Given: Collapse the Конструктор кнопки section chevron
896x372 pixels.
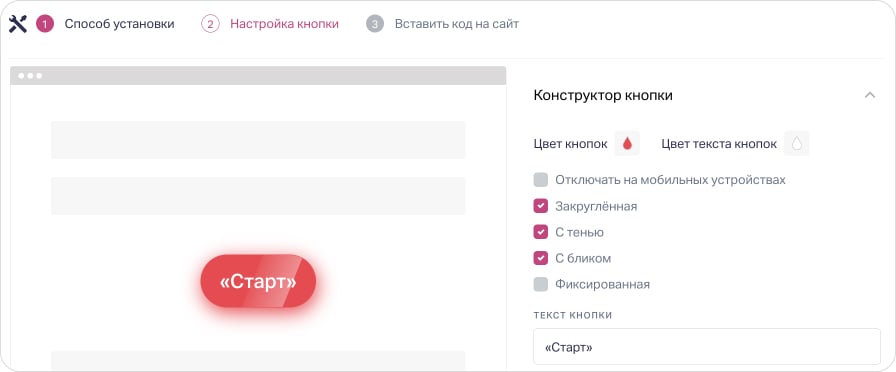Looking at the screenshot, I should click(870, 95).
